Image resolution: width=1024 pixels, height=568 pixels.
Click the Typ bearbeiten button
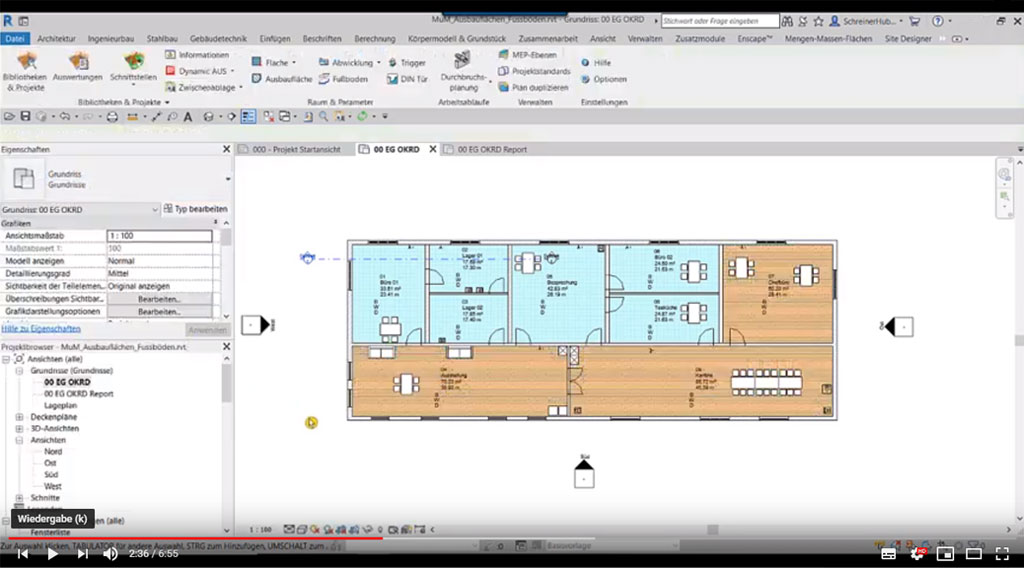pyautogui.click(x=195, y=209)
